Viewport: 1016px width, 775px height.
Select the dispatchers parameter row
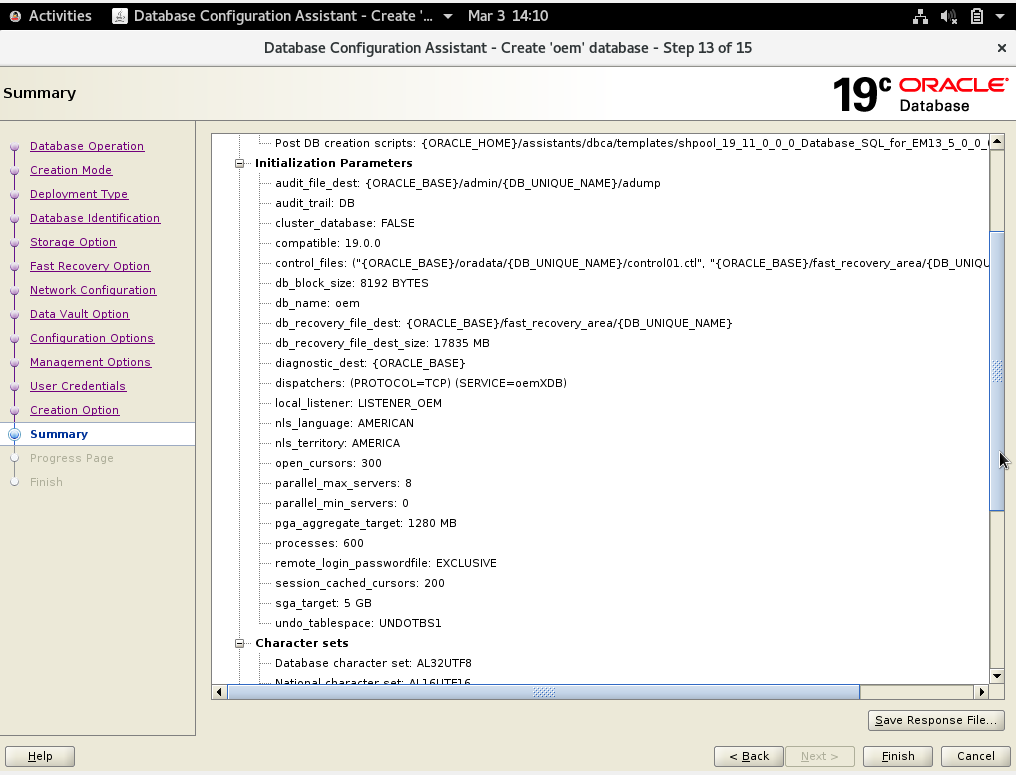coord(421,384)
